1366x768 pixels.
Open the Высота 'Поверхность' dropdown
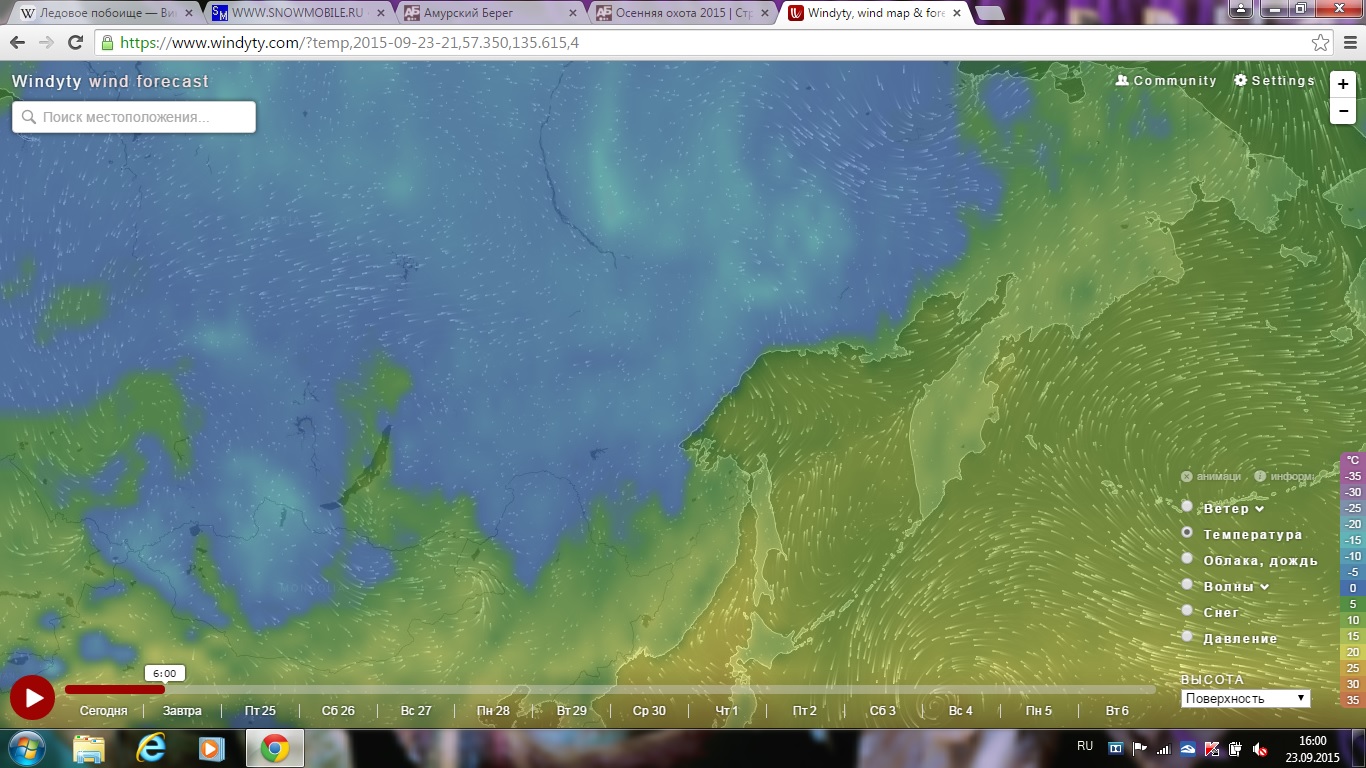pos(1245,698)
